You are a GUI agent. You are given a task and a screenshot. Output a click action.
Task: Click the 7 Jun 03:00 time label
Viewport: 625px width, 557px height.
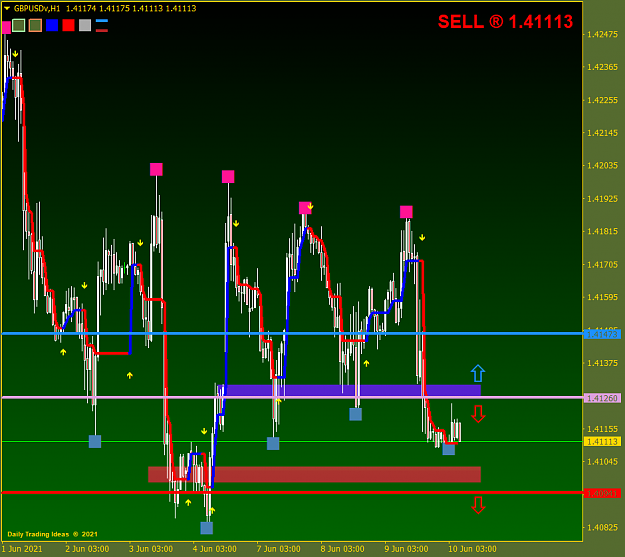click(278, 549)
